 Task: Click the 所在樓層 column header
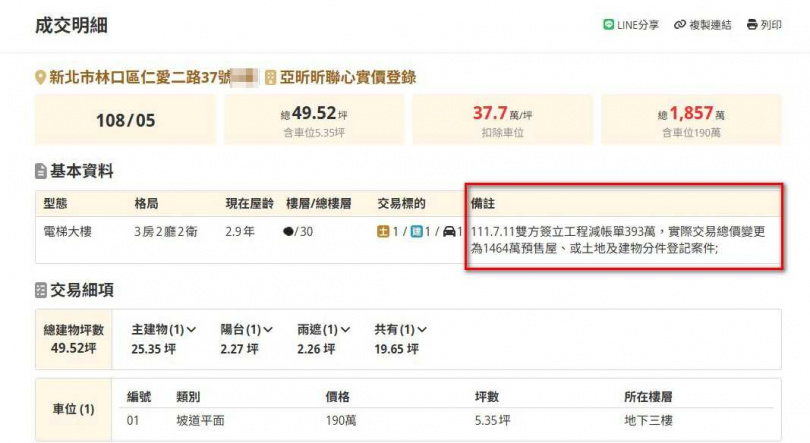click(648, 397)
